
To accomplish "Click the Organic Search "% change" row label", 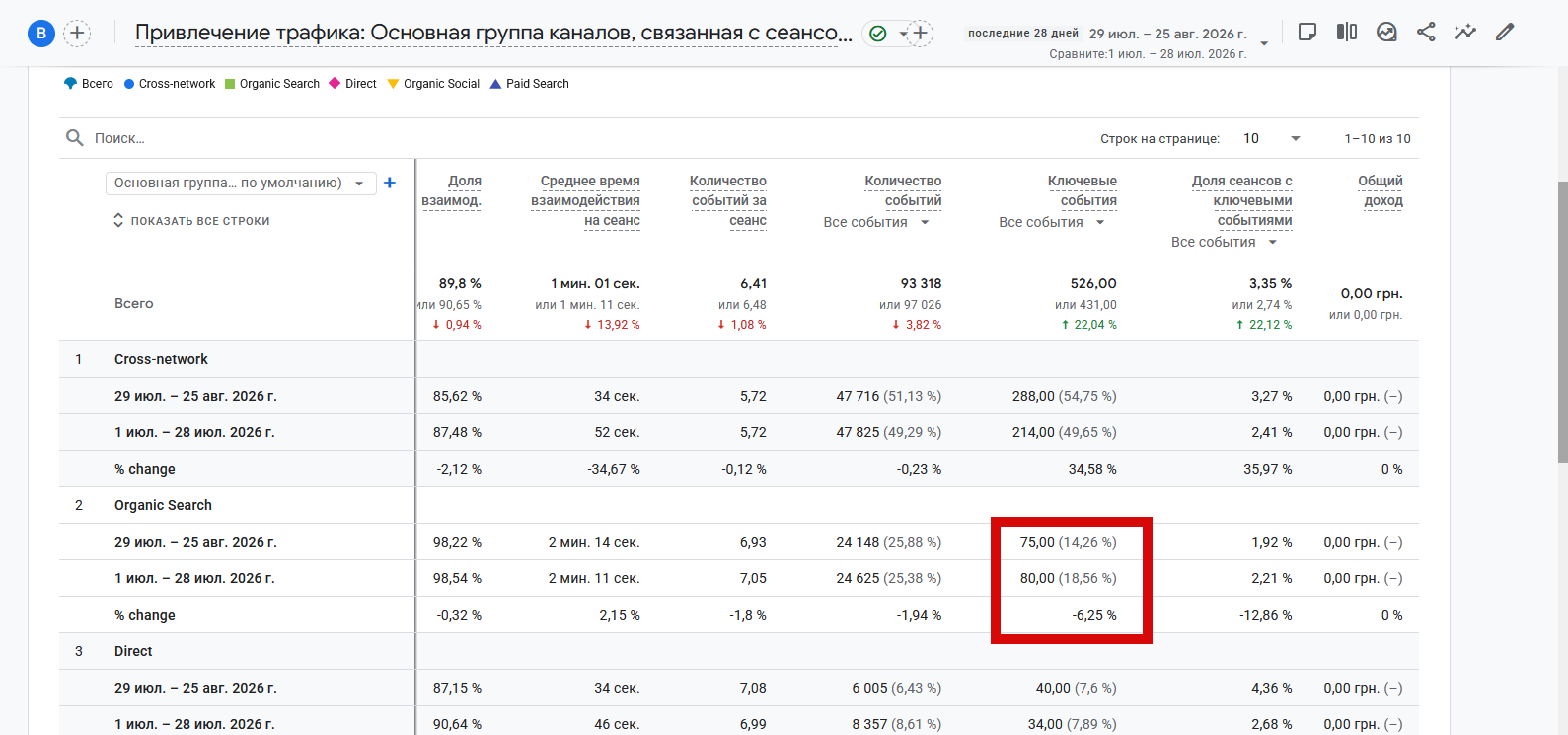I will [x=145, y=615].
